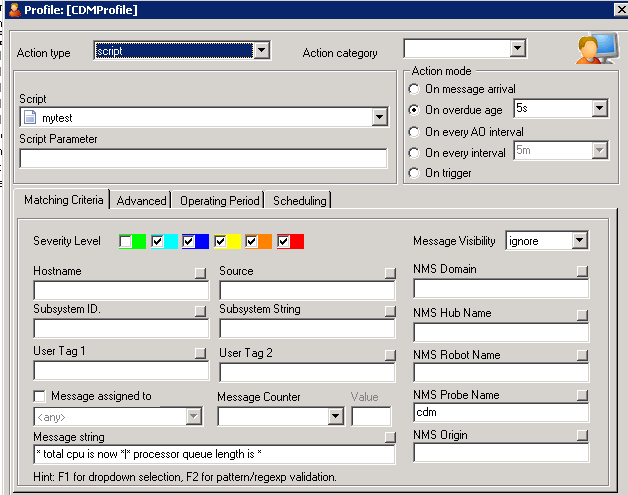Open the Scheduling tab
Screen dimensions: 628x495
point(300,200)
